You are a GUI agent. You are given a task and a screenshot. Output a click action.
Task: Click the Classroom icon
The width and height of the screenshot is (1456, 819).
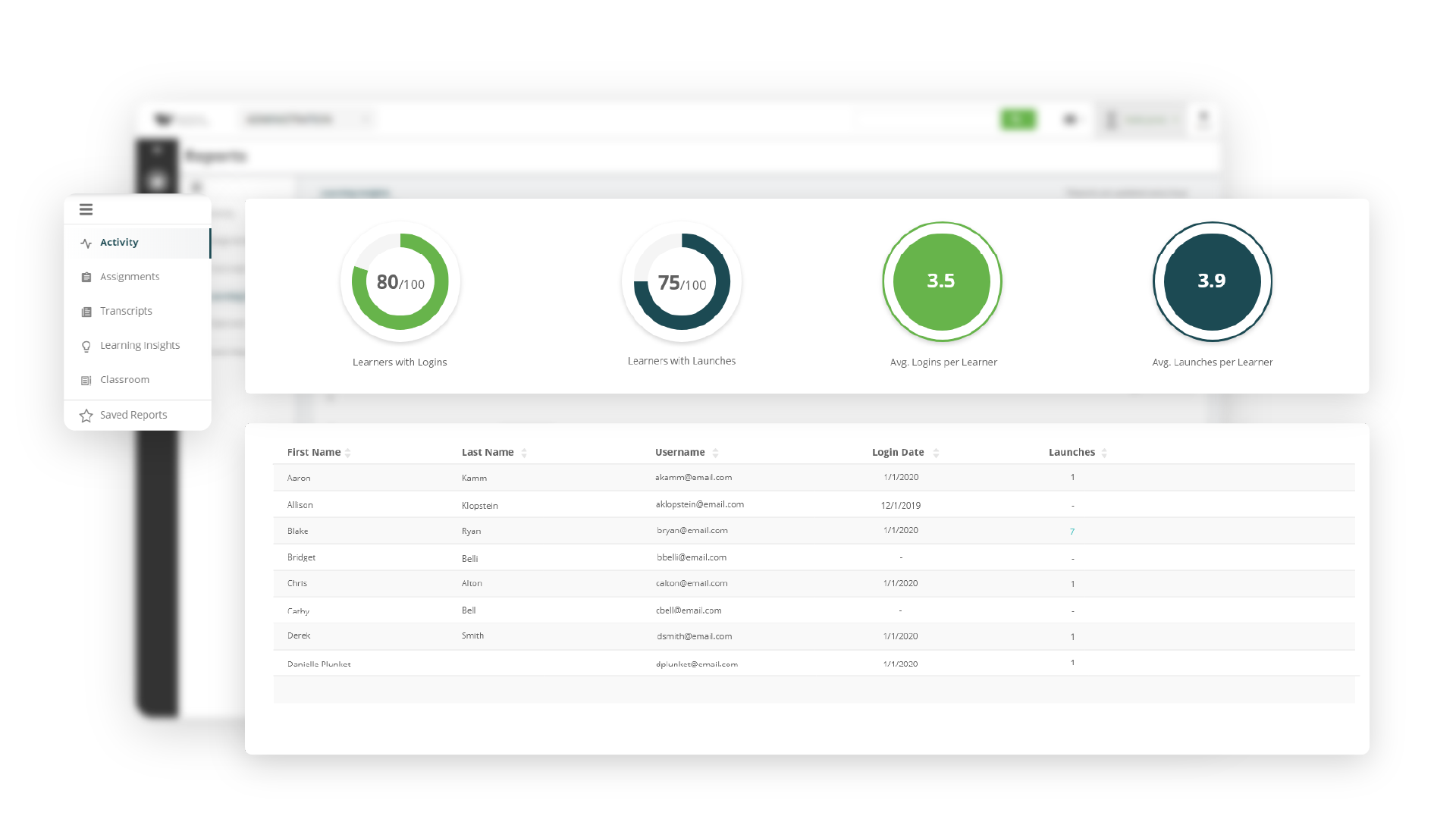(86, 381)
